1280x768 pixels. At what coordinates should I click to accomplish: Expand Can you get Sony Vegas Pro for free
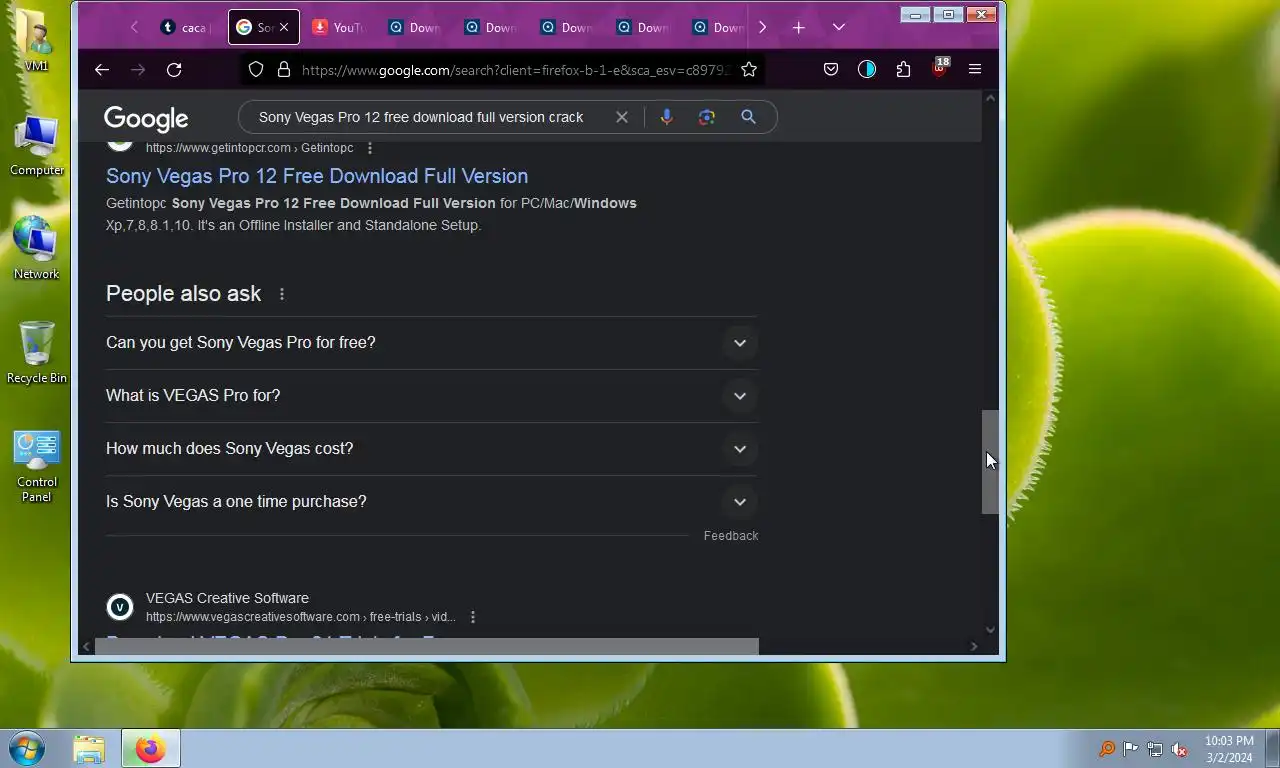point(432,343)
